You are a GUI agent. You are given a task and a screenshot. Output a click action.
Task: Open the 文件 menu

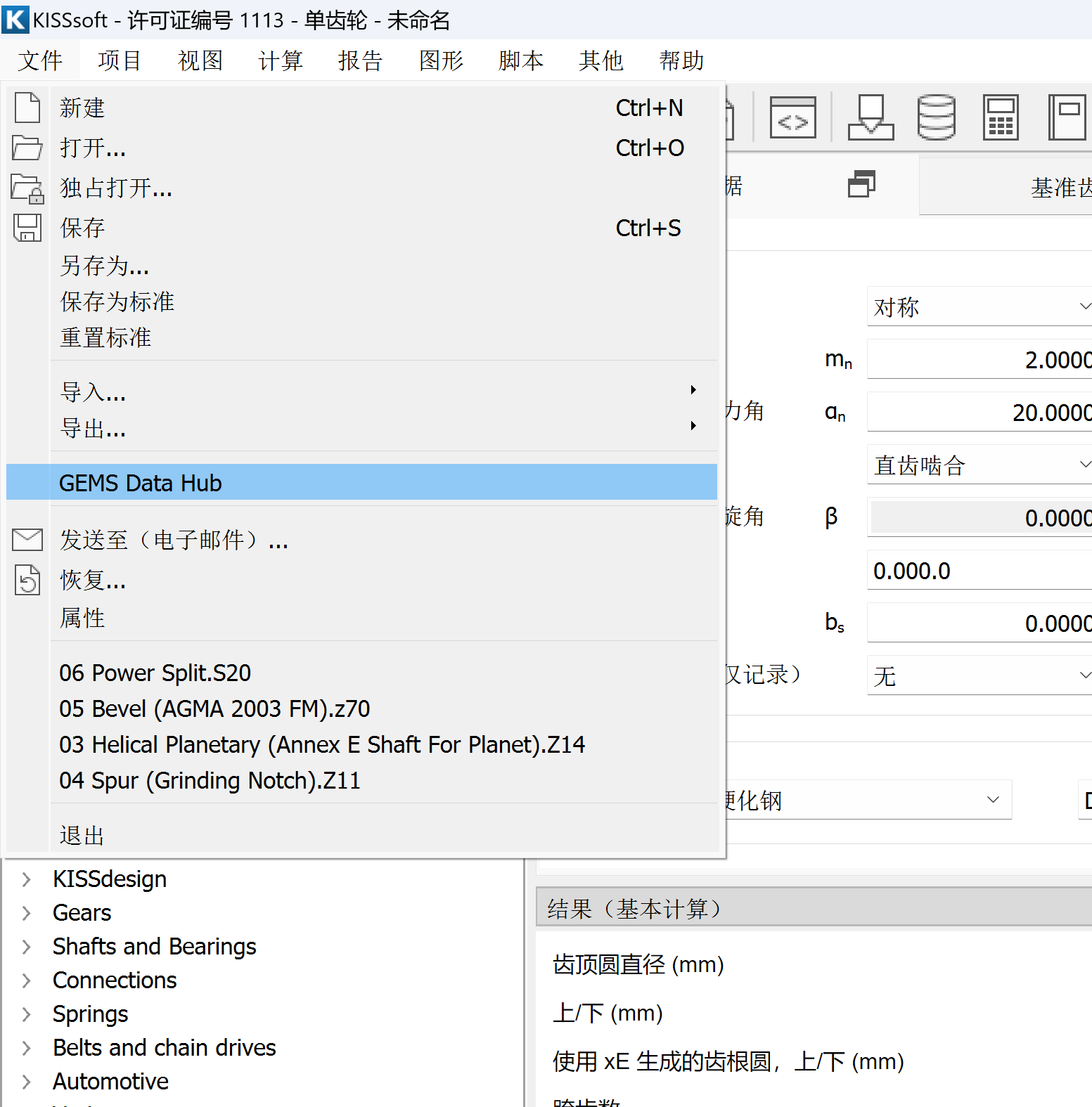coord(40,60)
